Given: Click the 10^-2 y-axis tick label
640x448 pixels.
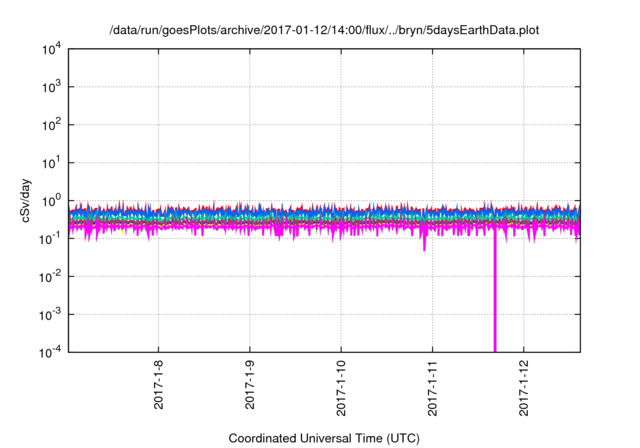Looking at the screenshot, I should (x=51, y=277).
